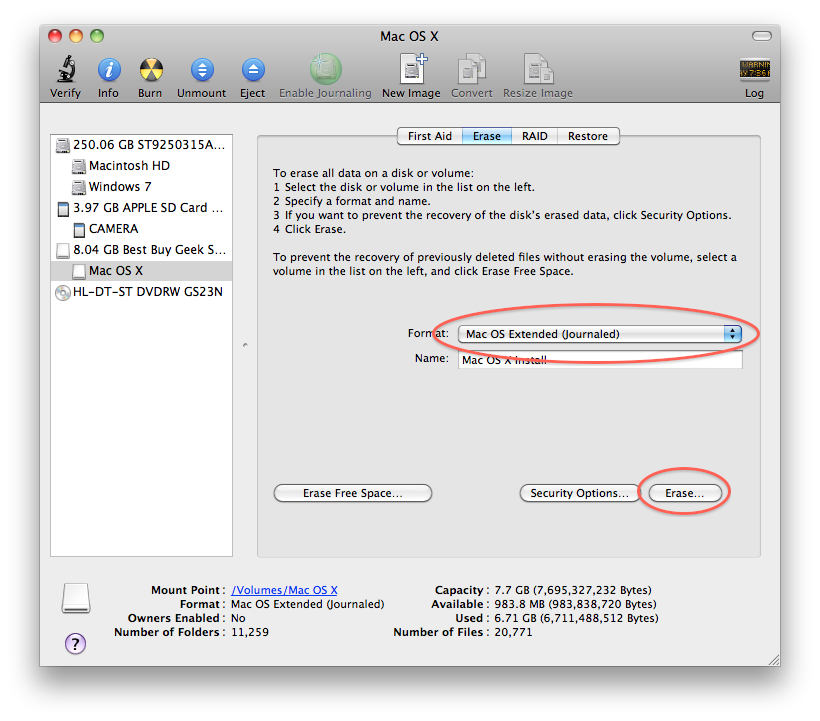This screenshot has height=721, width=820.
Task: Click the window resize grip corner
Action: [x=774, y=660]
